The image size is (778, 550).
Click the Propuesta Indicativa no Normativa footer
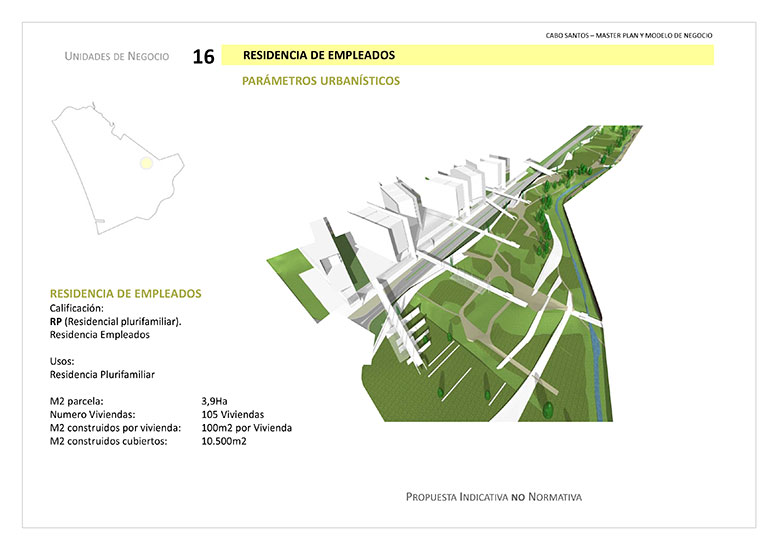pos(494,496)
